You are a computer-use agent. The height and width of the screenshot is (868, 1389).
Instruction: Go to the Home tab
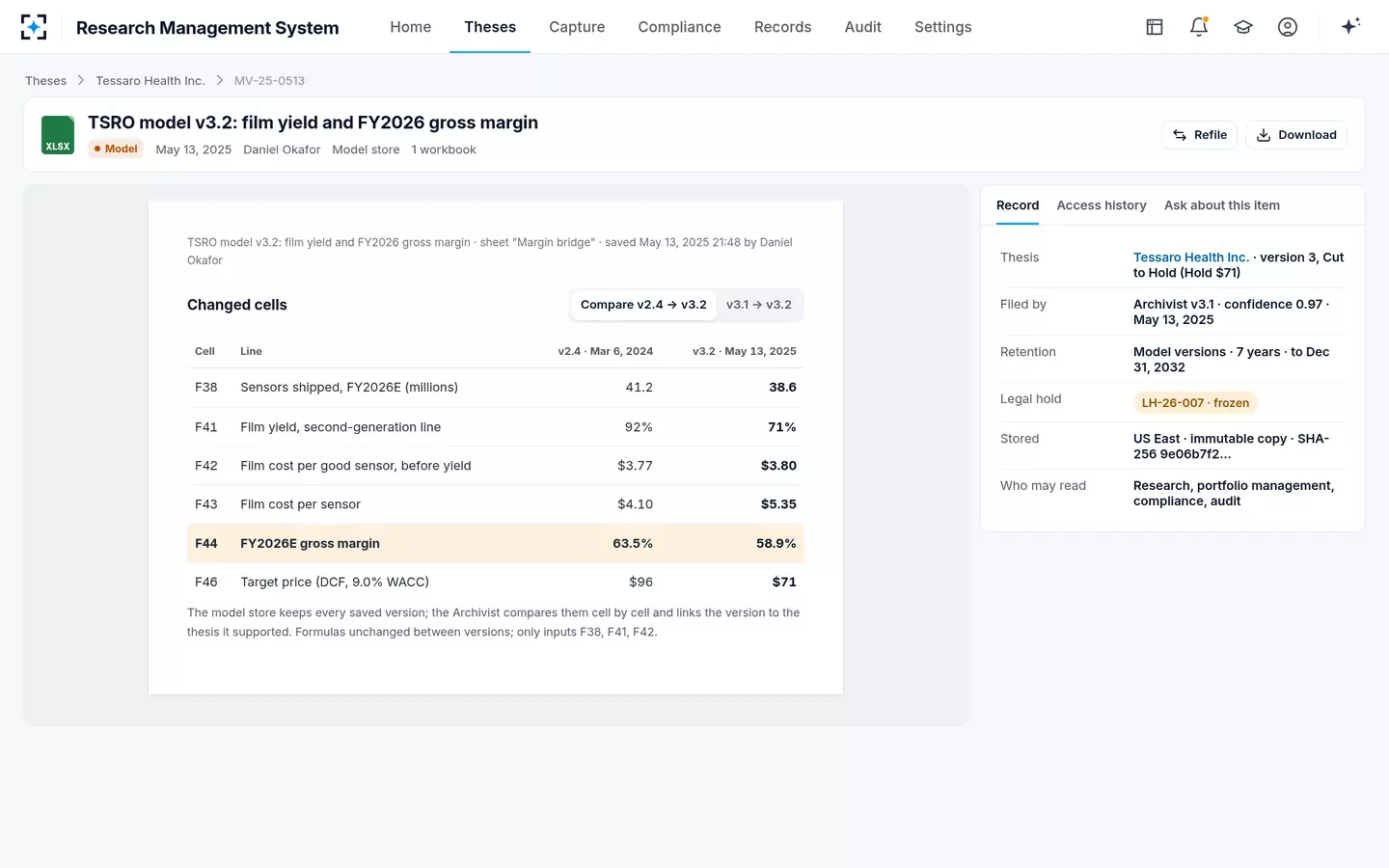coord(411,27)
